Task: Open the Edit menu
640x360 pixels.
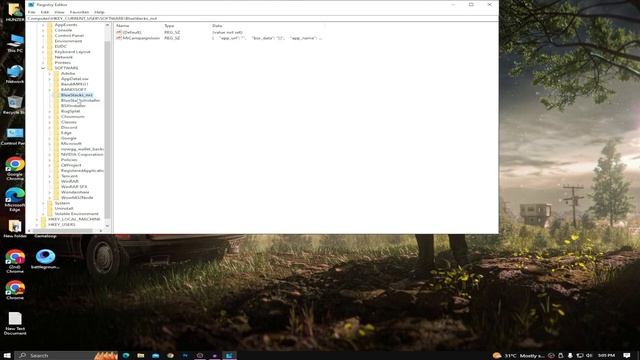Action: click(45, 12)
